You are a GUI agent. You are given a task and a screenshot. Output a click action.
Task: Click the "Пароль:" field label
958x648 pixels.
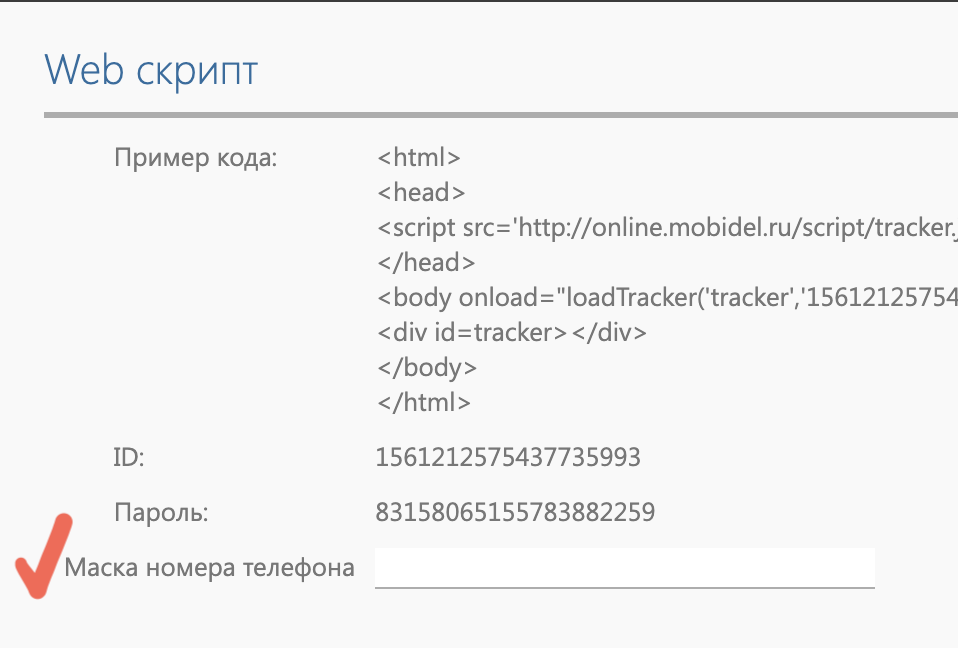[161, 513]
